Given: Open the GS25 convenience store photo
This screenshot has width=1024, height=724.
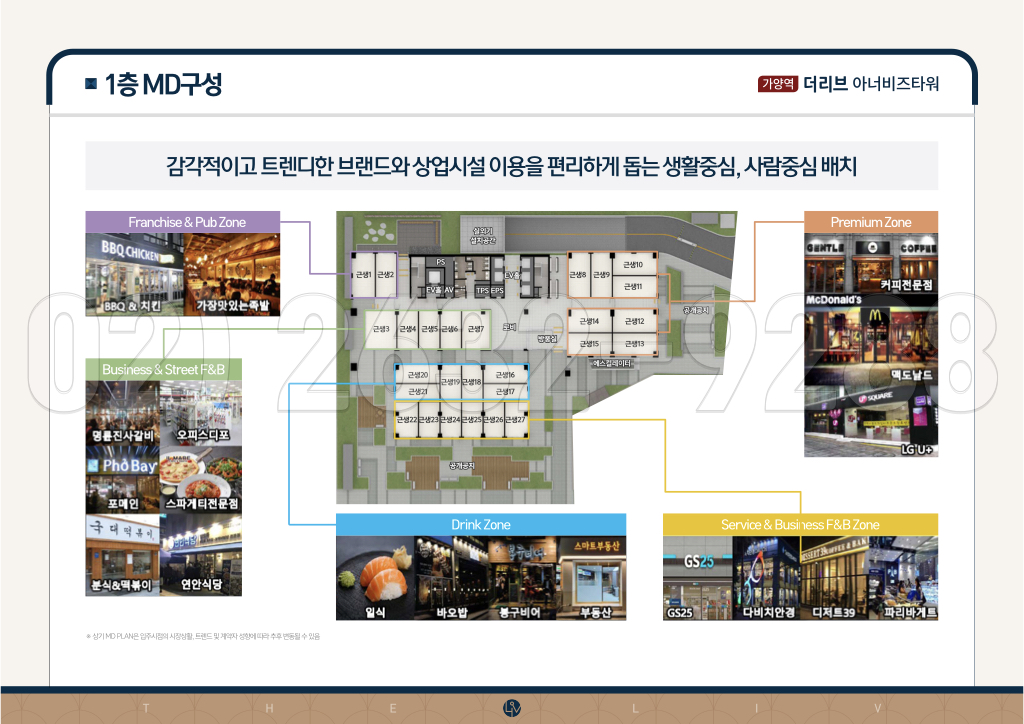Looking at the screenshot, I should click(697, 578).
